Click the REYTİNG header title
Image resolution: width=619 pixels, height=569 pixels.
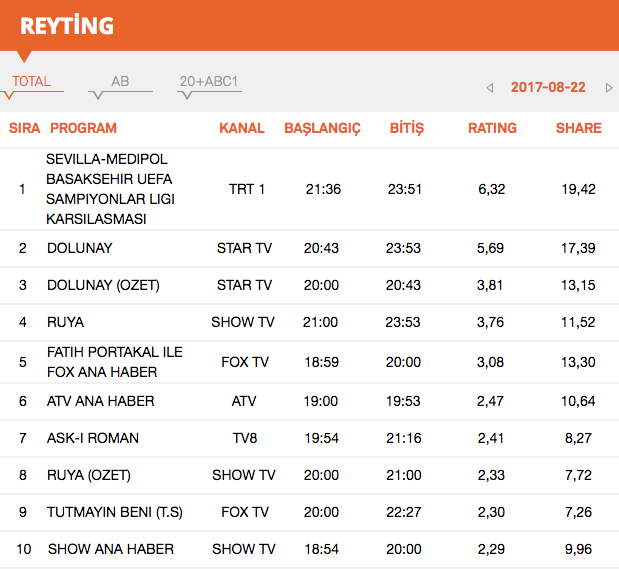click(x=67, y=25)
